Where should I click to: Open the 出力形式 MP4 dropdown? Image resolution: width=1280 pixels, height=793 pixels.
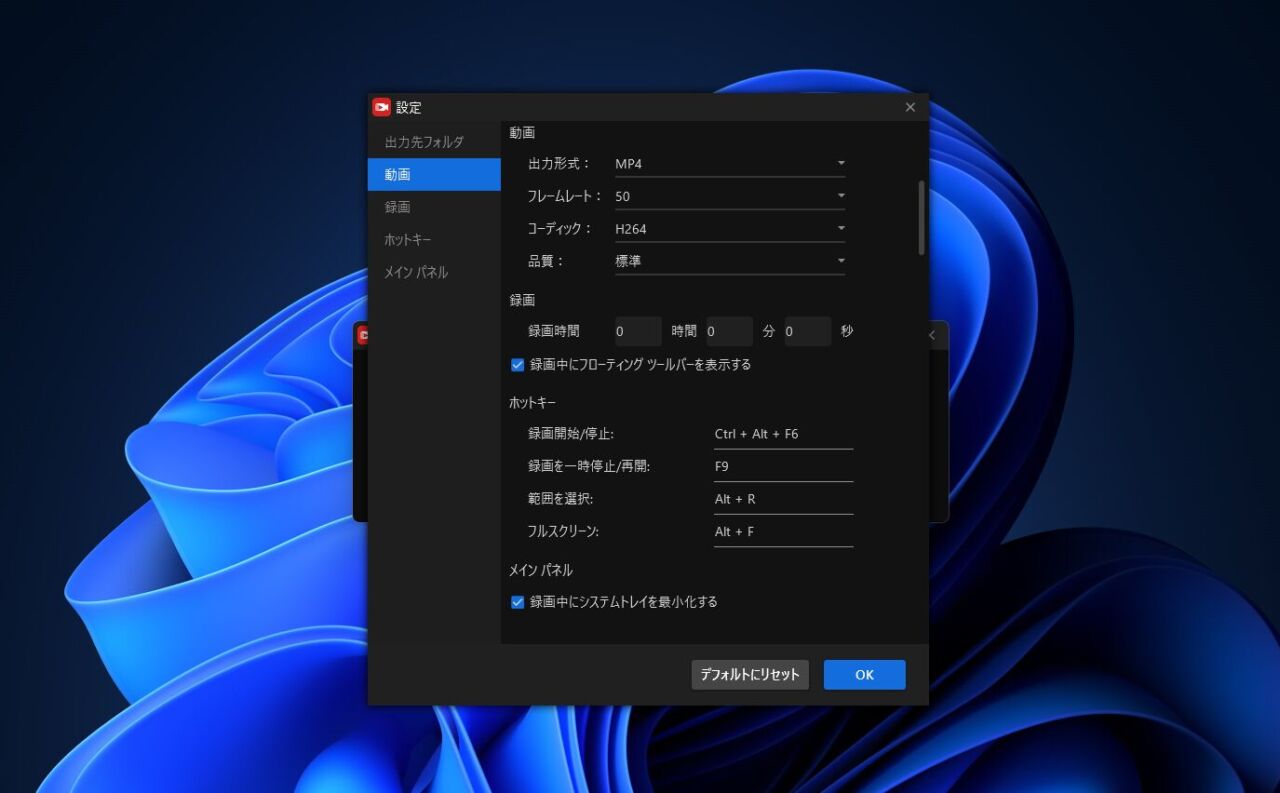[x=729, y=163]
